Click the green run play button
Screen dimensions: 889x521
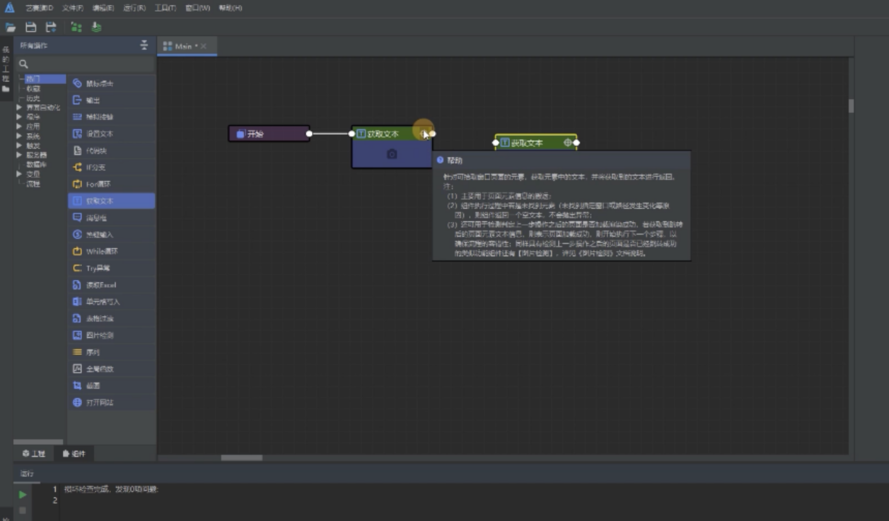[22, 495]
